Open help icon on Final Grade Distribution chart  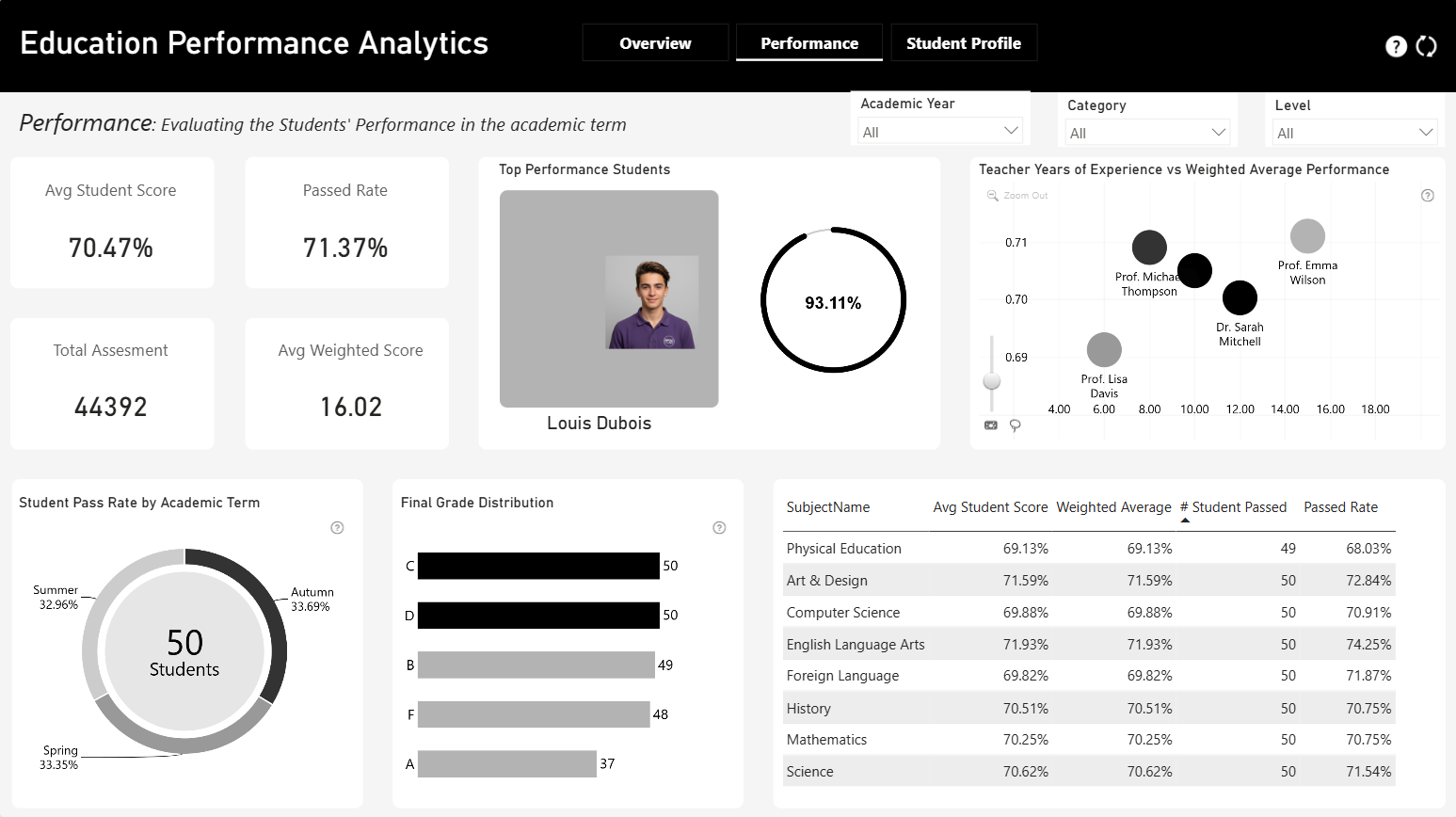coord(719,528)
